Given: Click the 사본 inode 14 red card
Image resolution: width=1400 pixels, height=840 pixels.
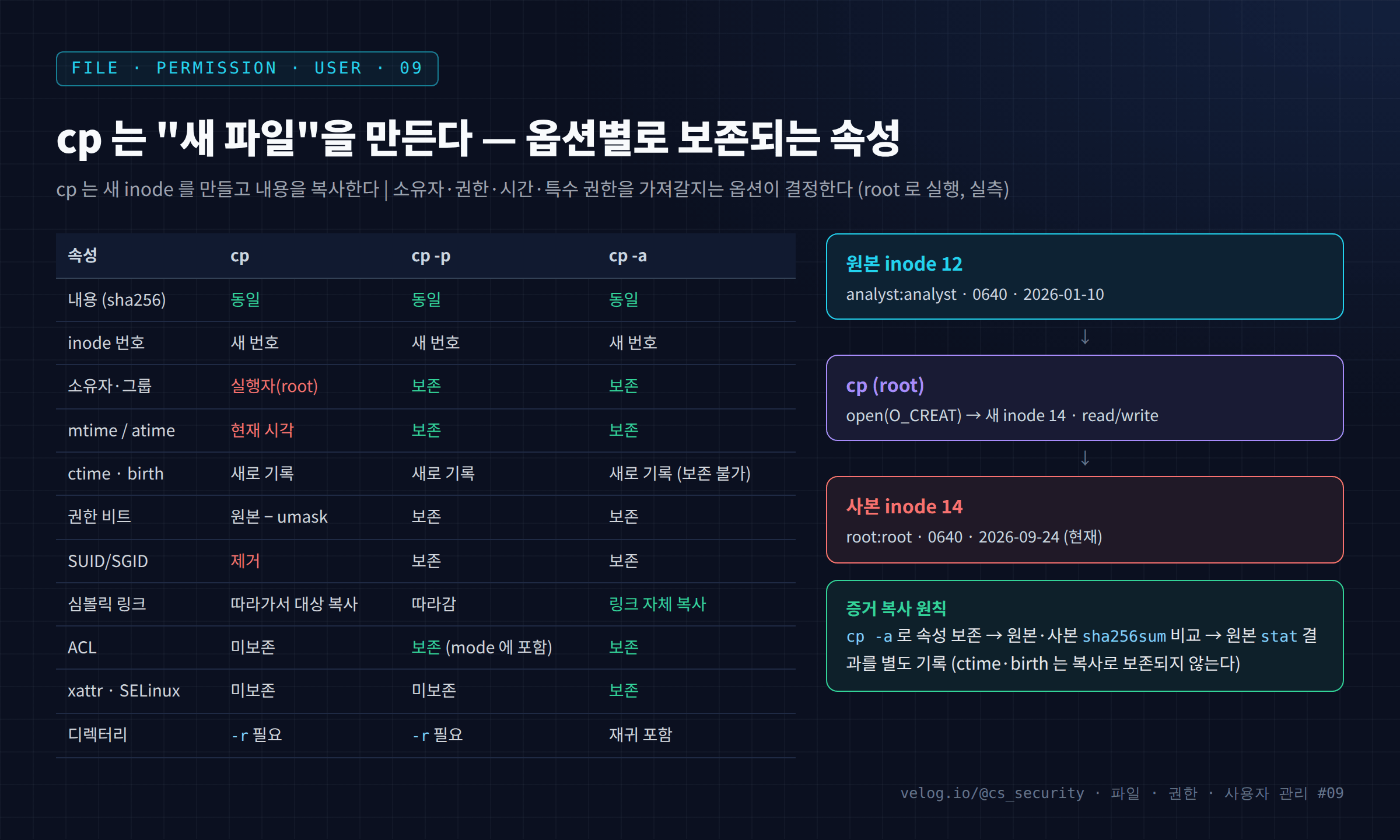Looking at the screenshot, I should tap(1084, 519).
